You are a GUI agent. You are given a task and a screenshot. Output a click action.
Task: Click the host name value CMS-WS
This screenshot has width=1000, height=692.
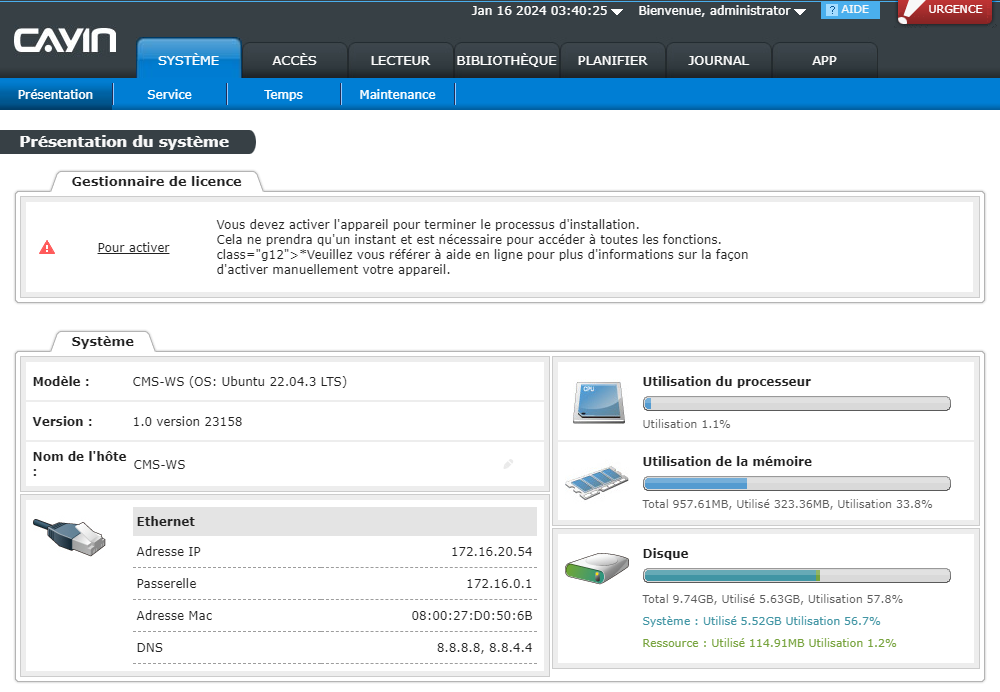point(159,464)
